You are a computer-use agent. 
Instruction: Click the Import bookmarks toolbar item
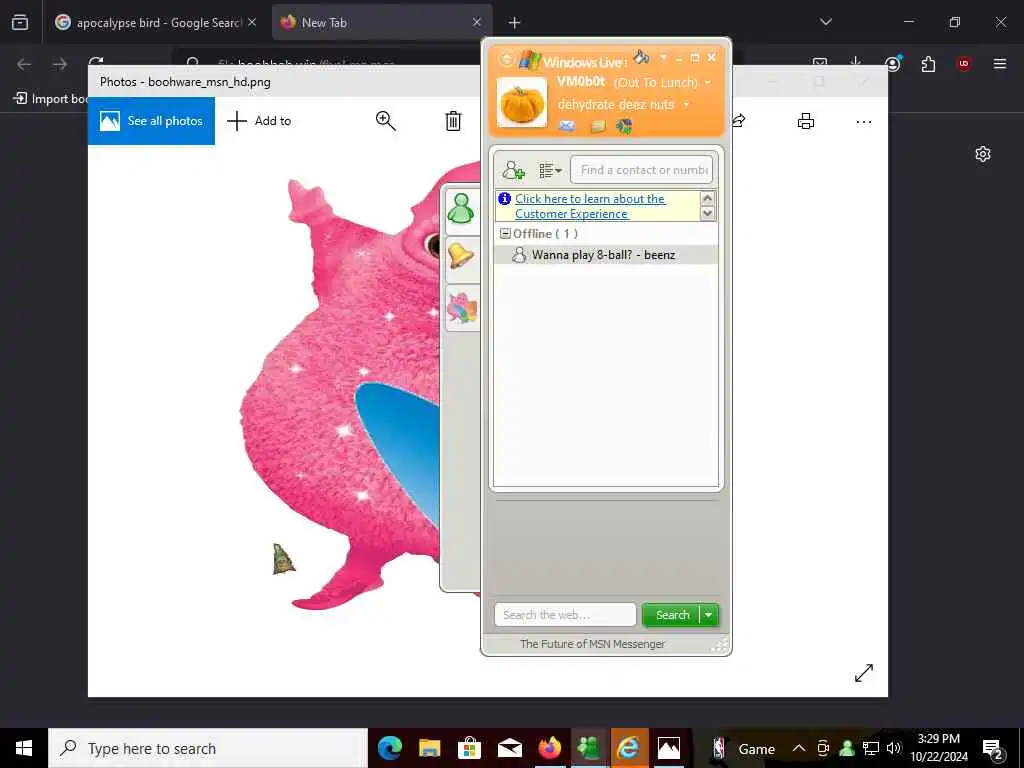pos(51,99)
